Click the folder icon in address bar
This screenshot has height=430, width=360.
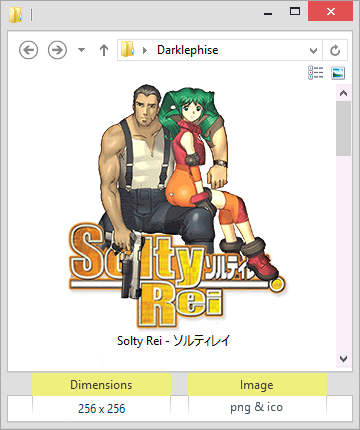127,49
